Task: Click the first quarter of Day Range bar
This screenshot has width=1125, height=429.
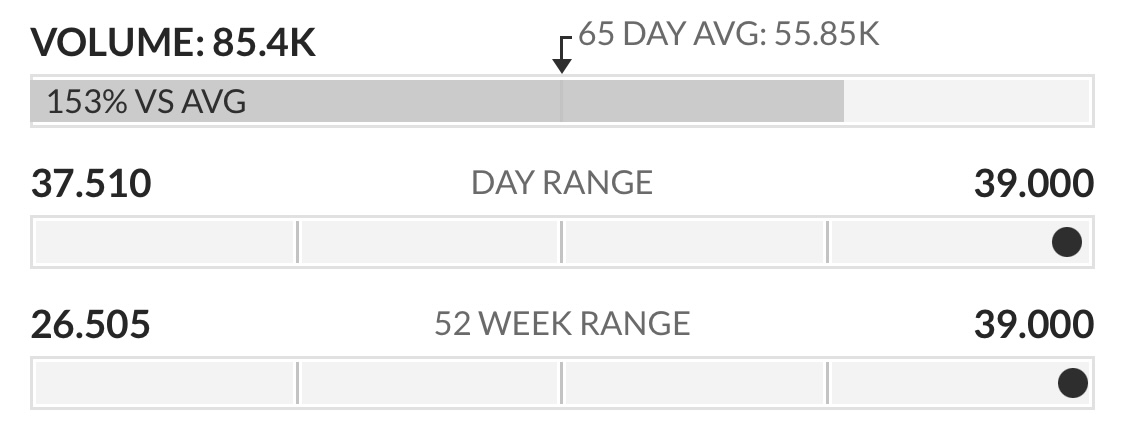Action: pyautogui.click(x=165, y=242)
